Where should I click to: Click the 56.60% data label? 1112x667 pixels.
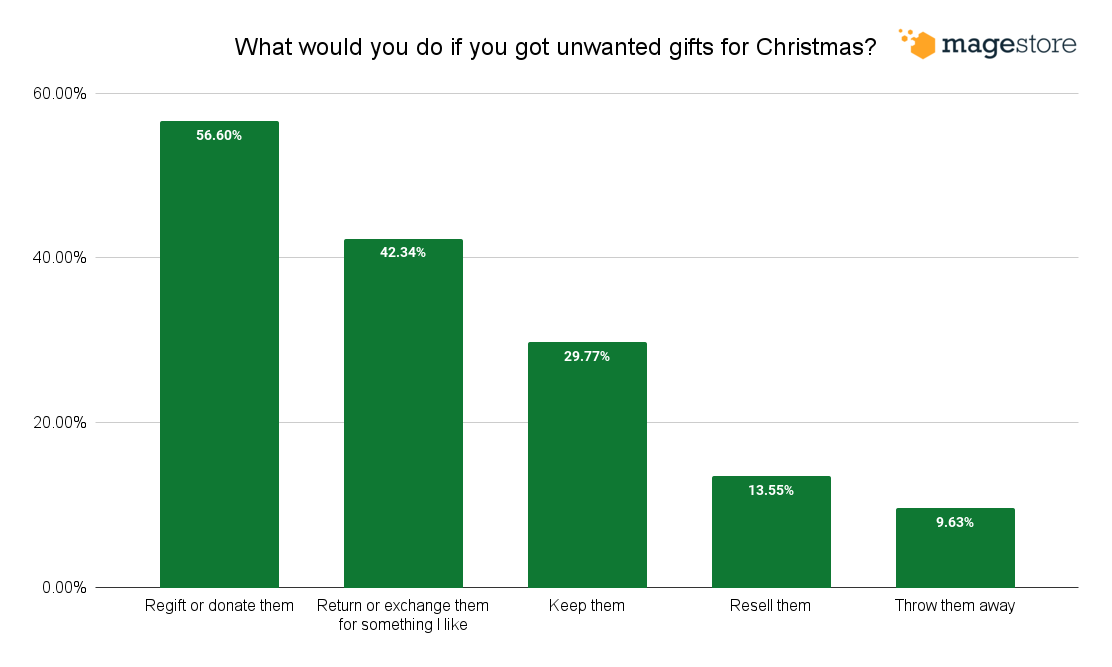[x=219, y=136]
